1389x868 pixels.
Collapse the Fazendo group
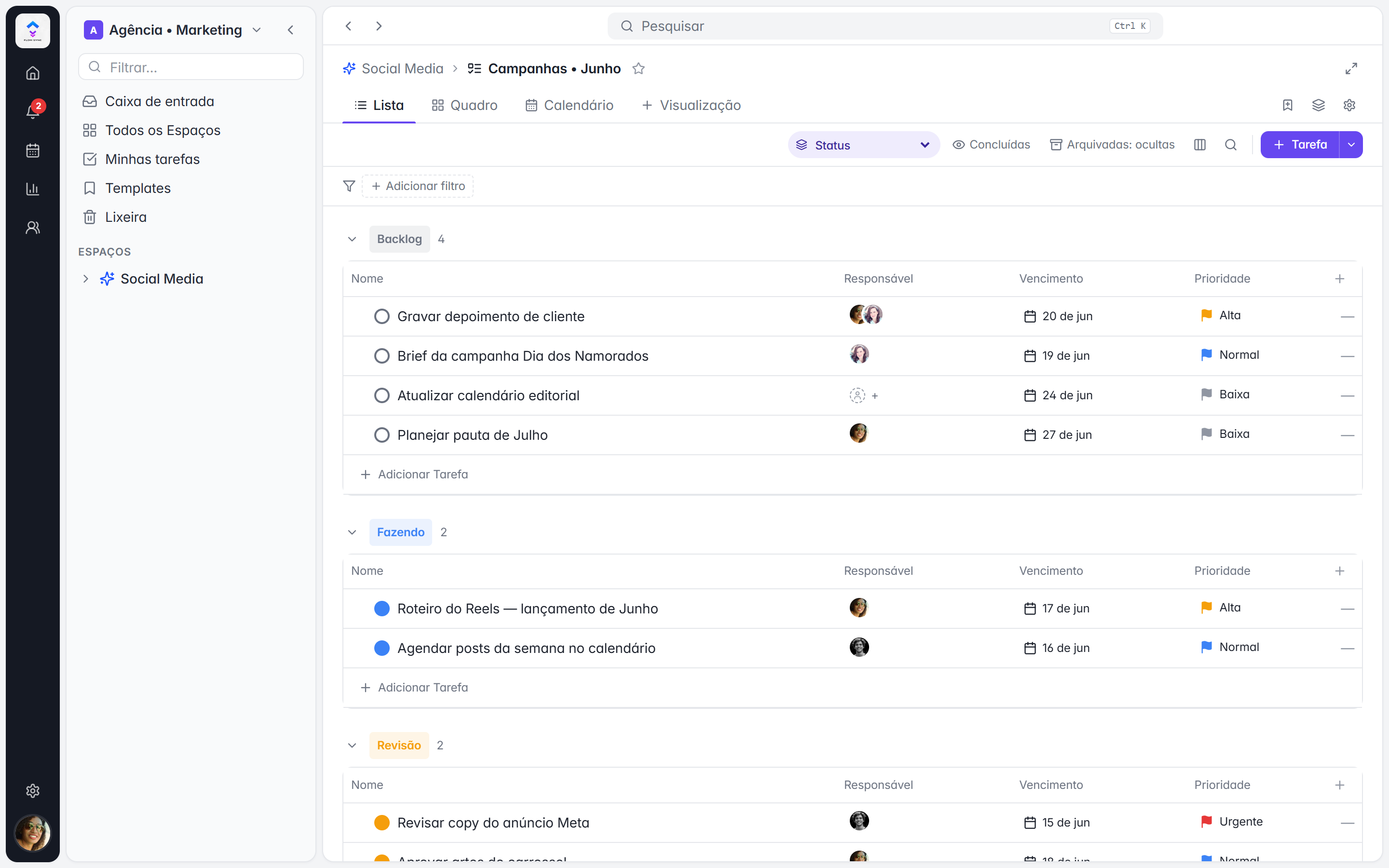click(352, 532)
